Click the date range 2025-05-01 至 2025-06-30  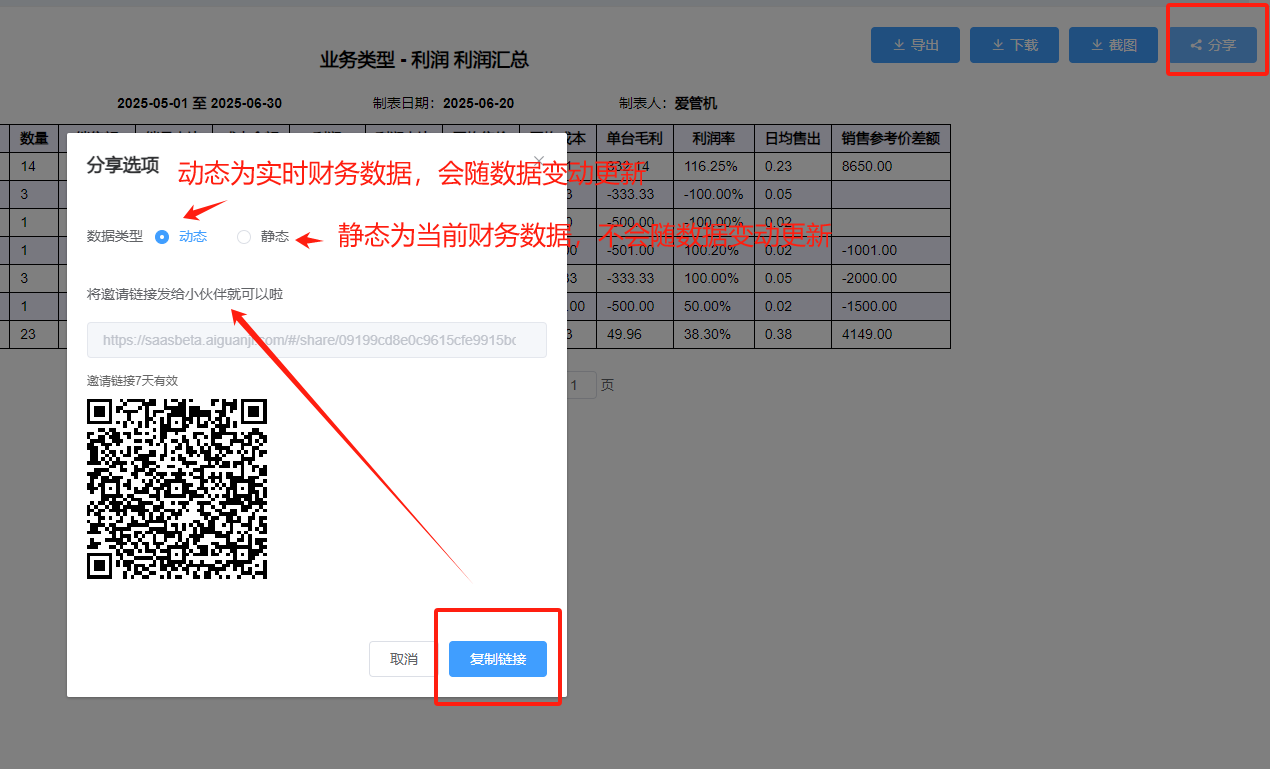199,103
